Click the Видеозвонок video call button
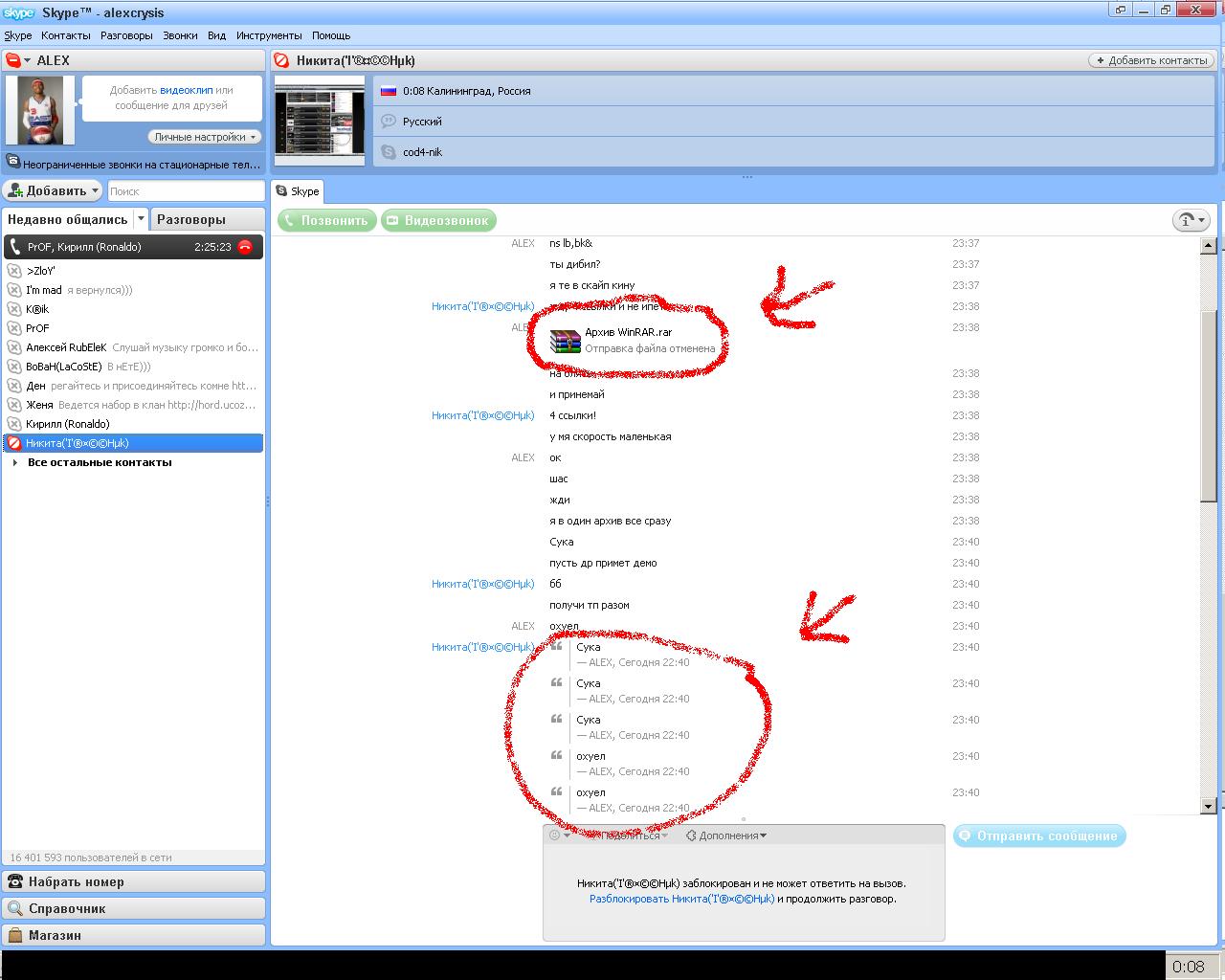The height and width of the screenshot is (980, 1225). point(439,220)
